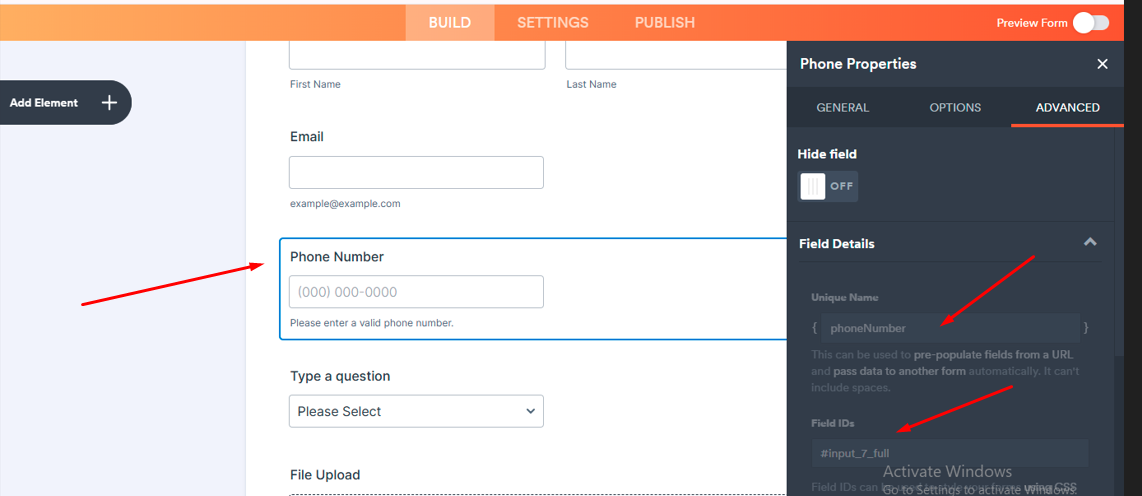Image resolution: width=1142 pixels, height=496 pixels.
Task: Open the Please Select dropdown
Action: click(416, 411)
